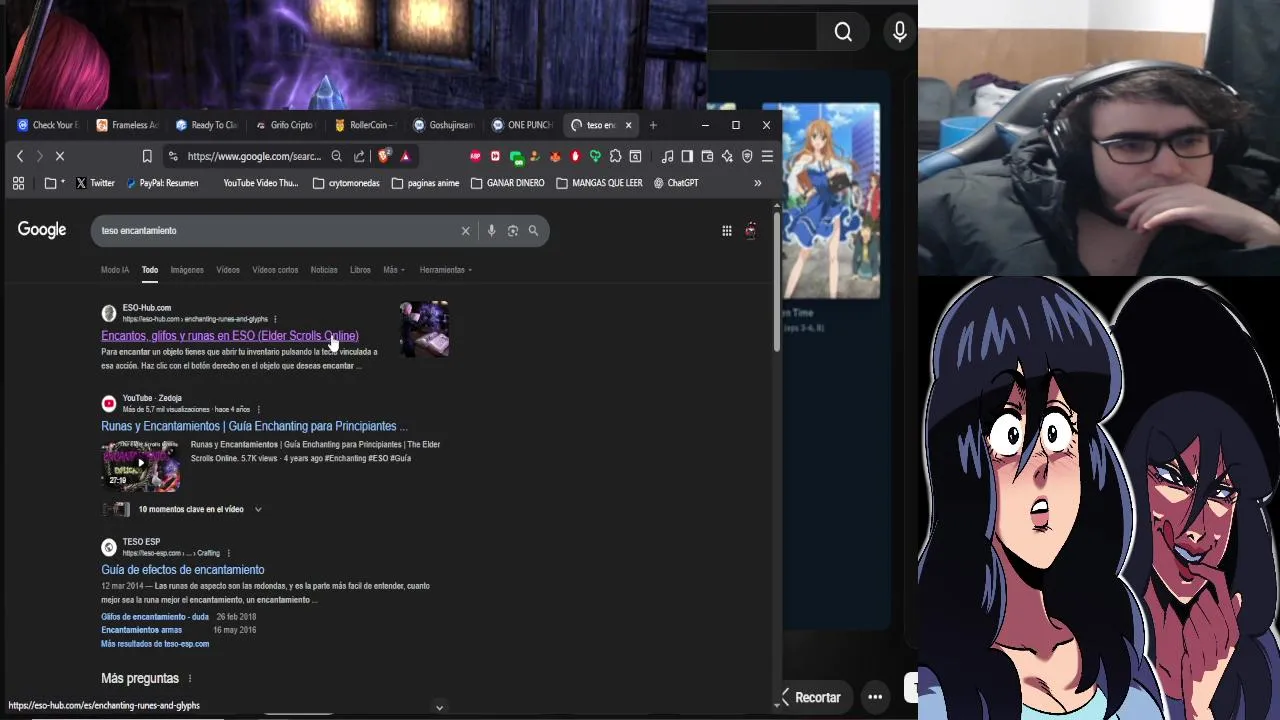This screenshot has height=720, width=1280.
Task: Play the Zedoja video thumbnail
Action: [140, 466]
